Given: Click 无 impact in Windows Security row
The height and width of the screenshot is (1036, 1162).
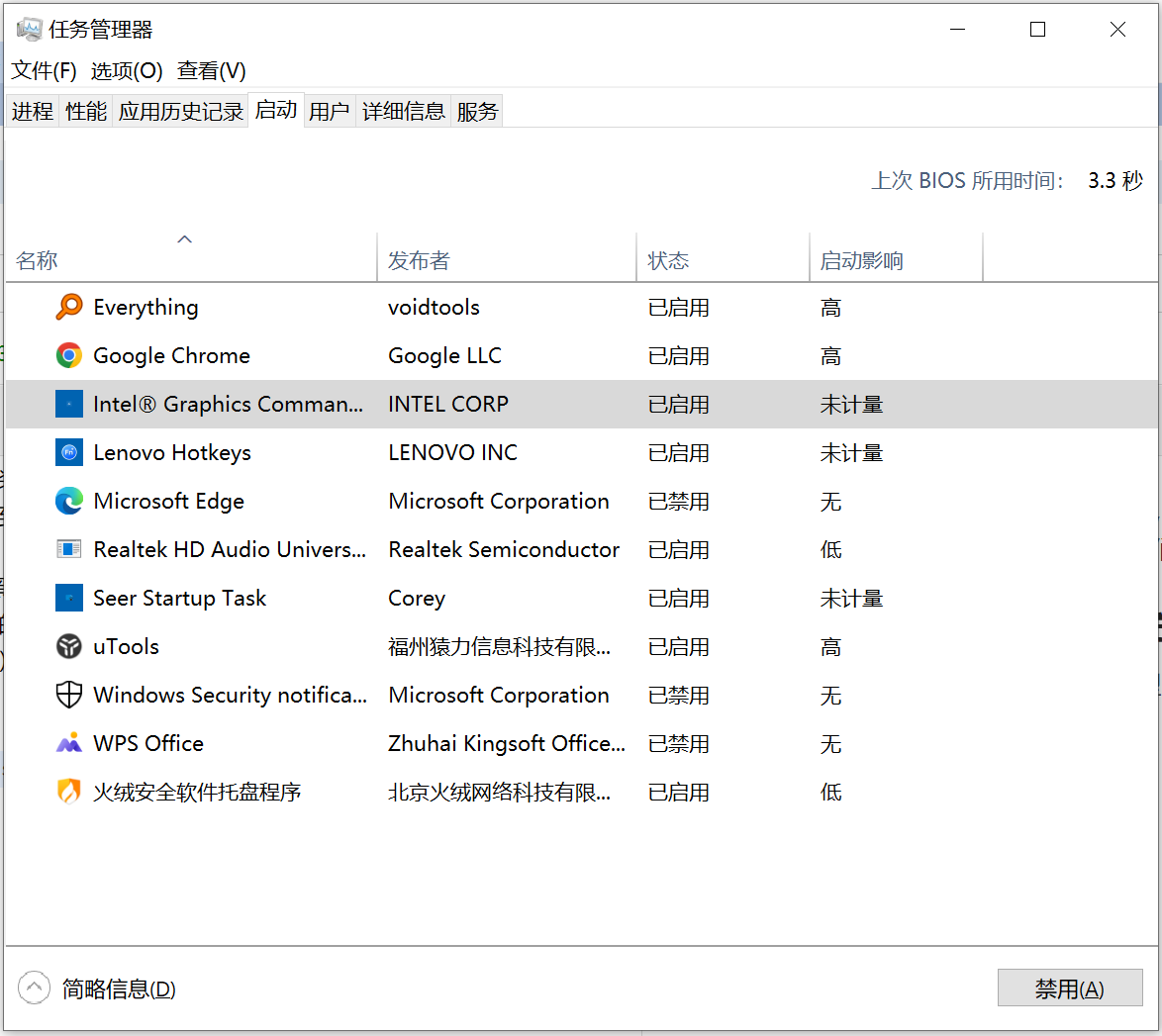Looking at the screenshot, I should pyautogui.click(x=830, y=695).
